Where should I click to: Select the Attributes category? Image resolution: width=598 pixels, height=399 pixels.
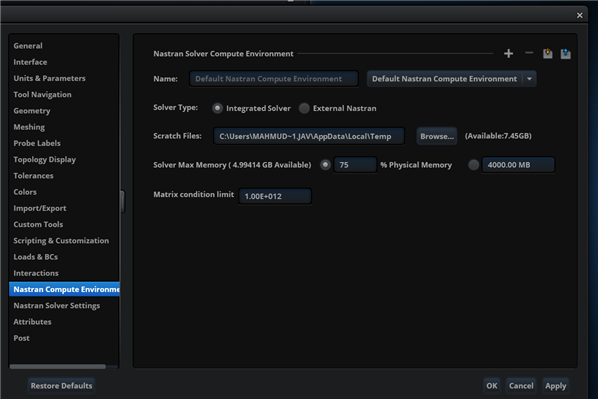(32, 322)
